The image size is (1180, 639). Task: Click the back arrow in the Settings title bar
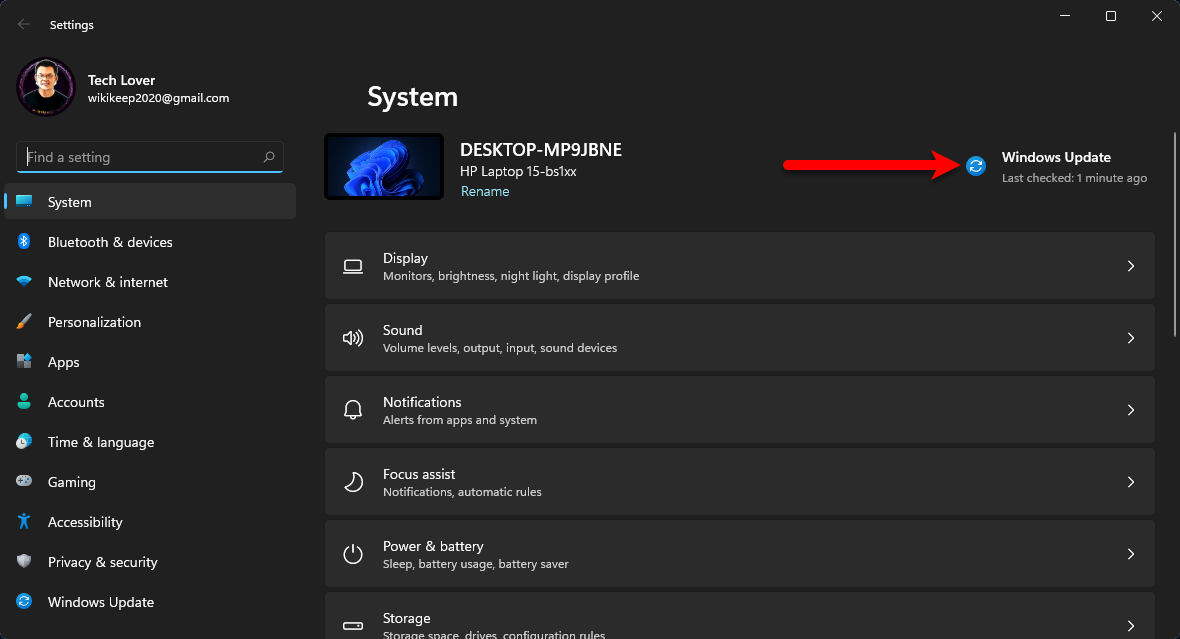click(x=24, y=25)
